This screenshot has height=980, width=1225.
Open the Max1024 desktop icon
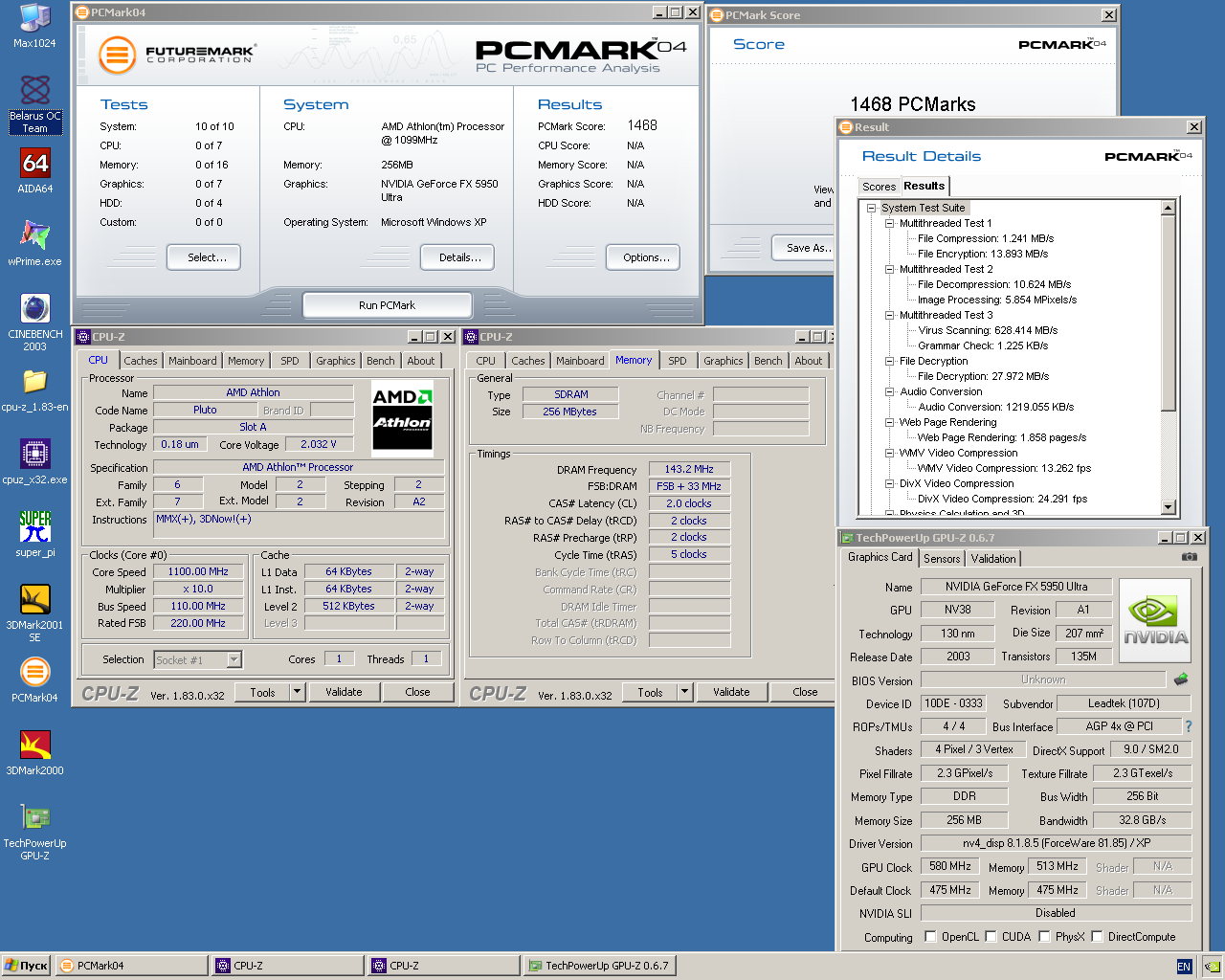click(x=34, y=26)
